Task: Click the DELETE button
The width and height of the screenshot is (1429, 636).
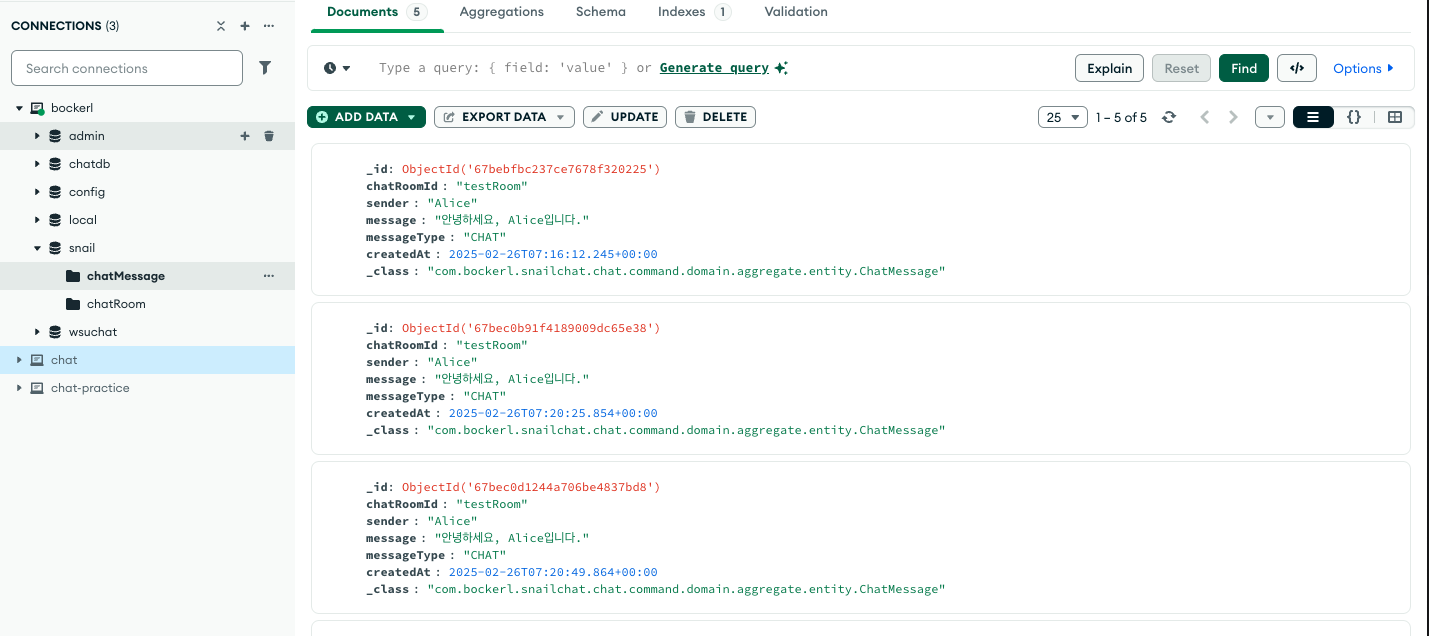Action: click(716, 117)
